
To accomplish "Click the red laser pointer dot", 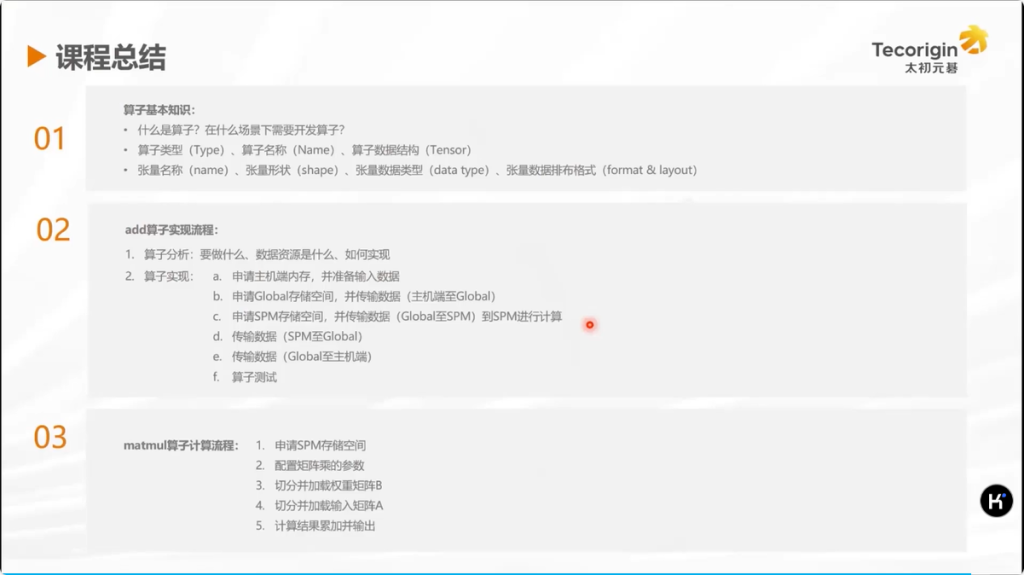I will pos(590,324).
